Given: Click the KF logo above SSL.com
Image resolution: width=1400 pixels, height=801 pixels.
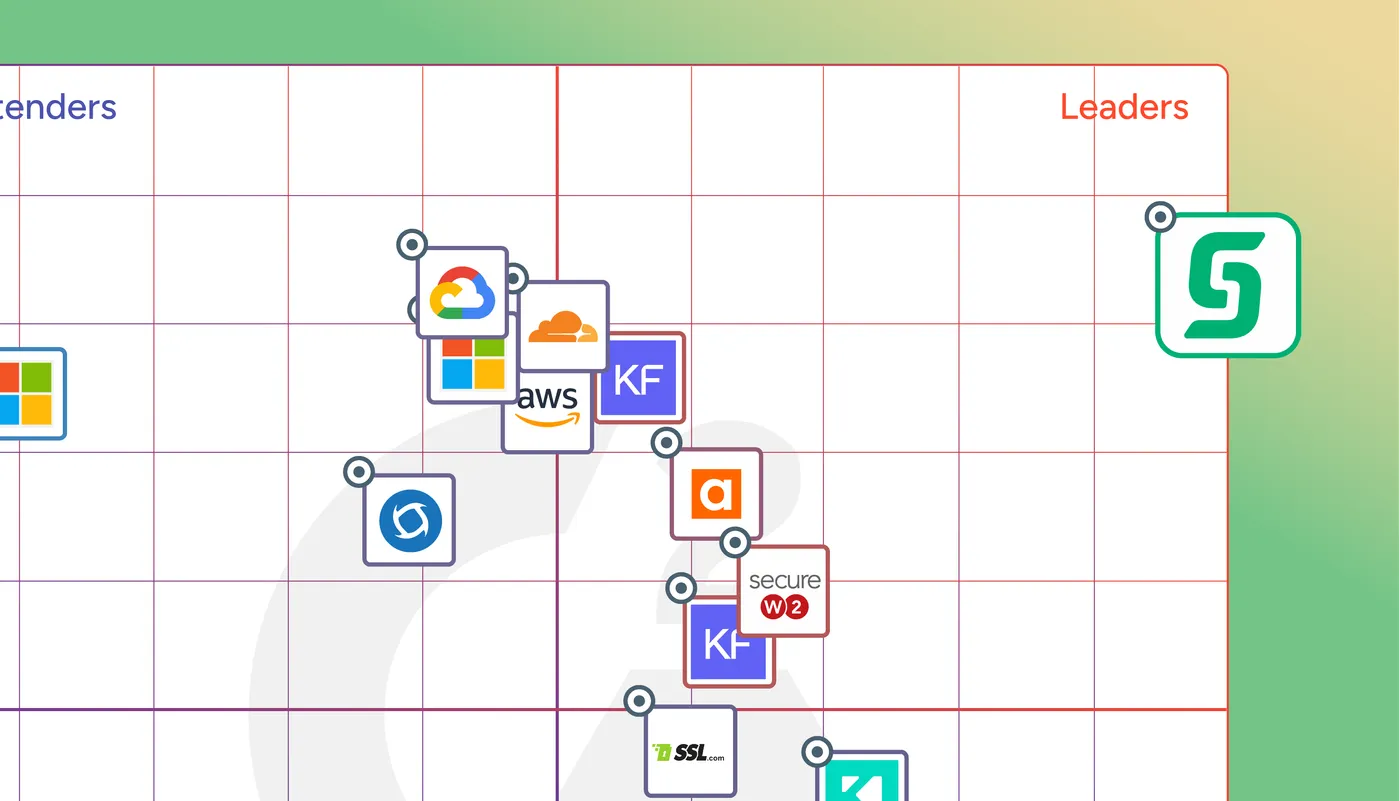Looking at the screenshot, I should pos(727,645).
